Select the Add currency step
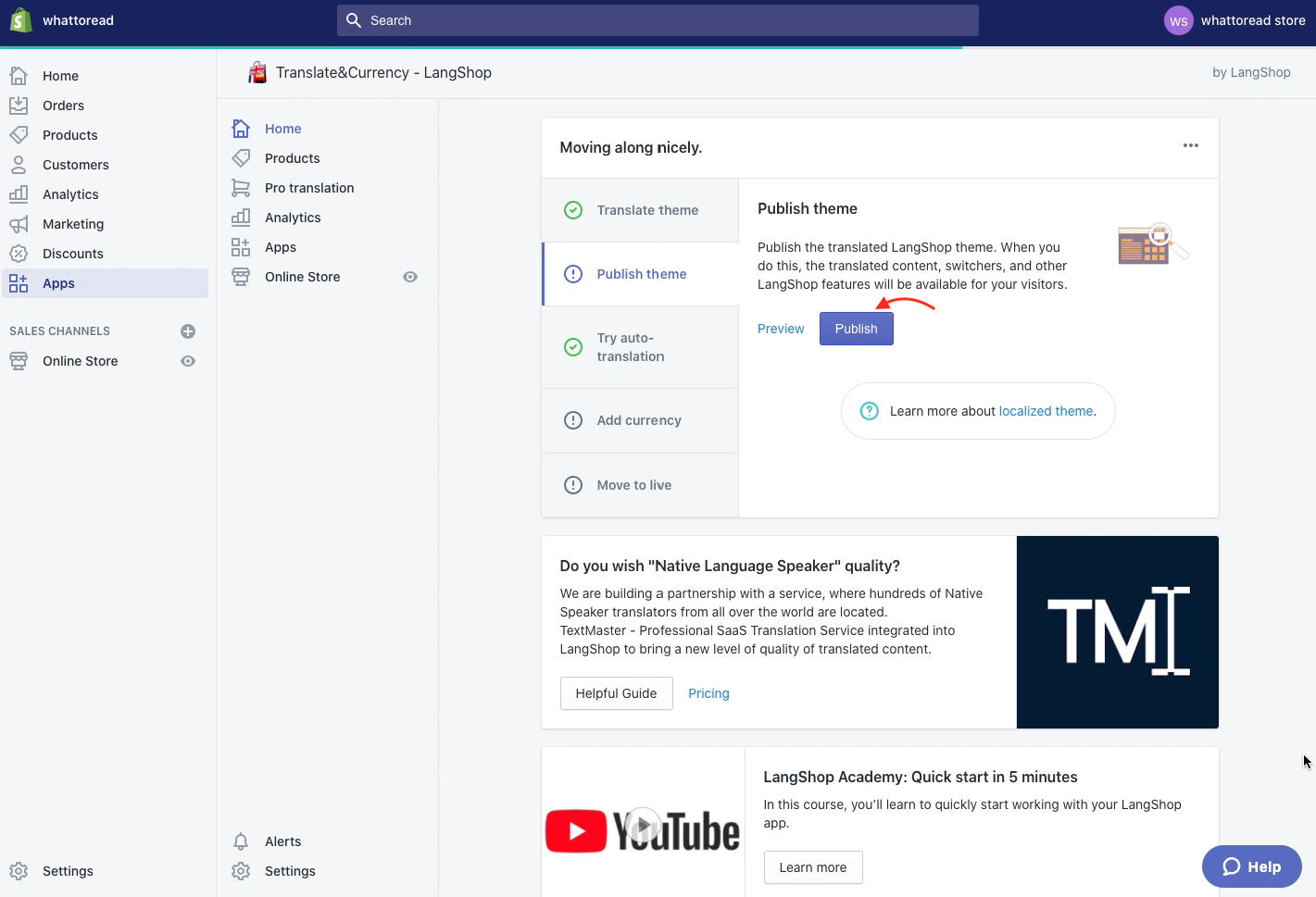The height and width of the screenshot is (897, 1316). point(640,420)
